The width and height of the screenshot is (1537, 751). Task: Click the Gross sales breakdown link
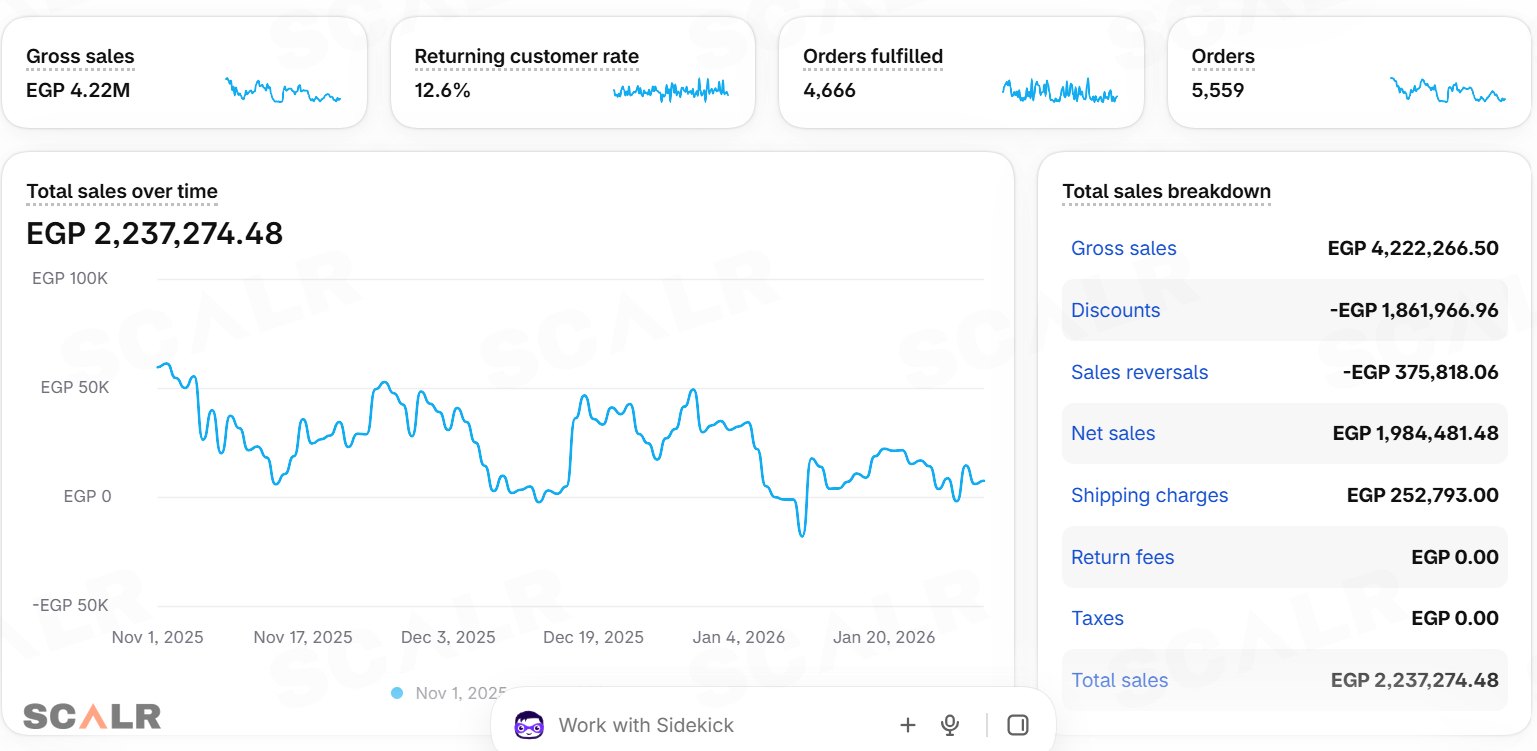1124,249
